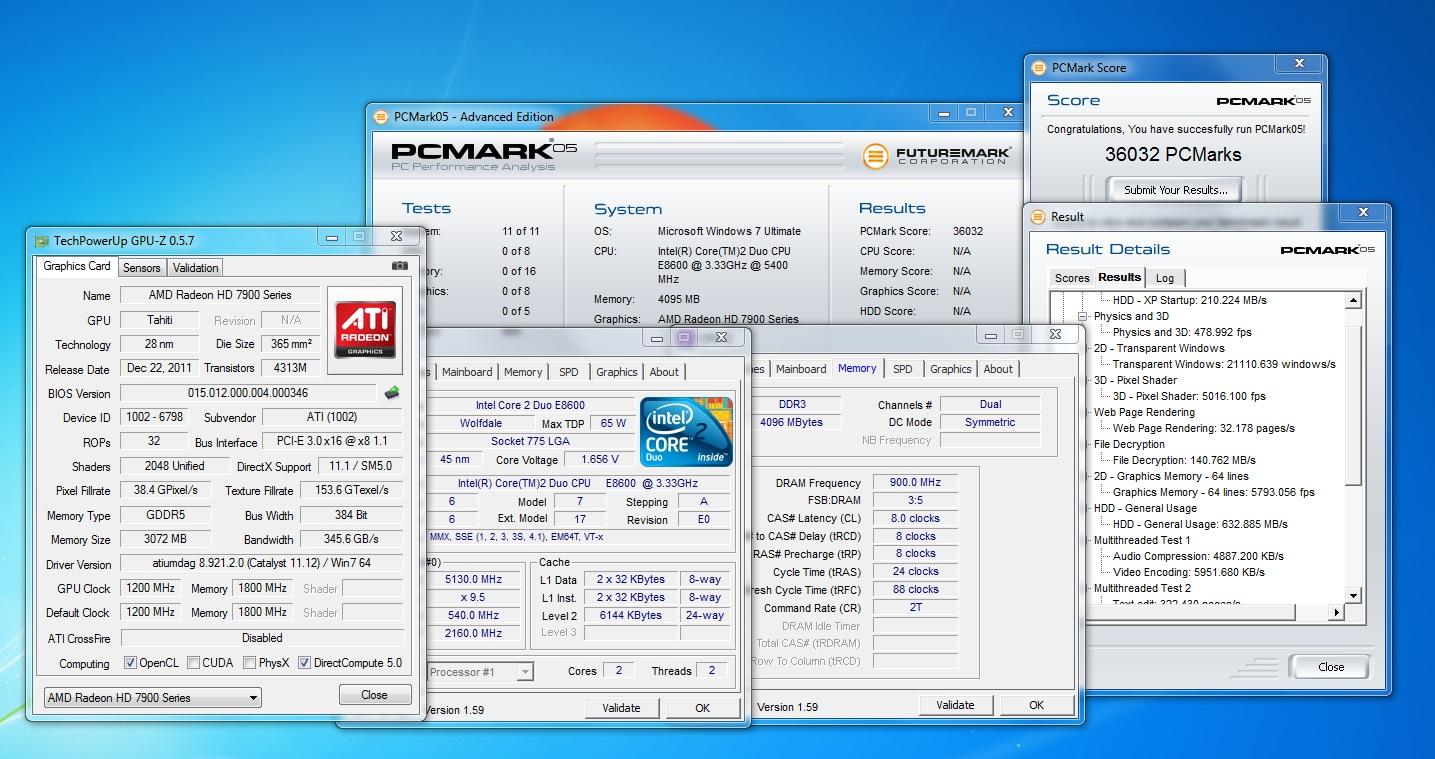Open the Log tab in Result Details
Screen dimensions: 1435x759
1165,278
